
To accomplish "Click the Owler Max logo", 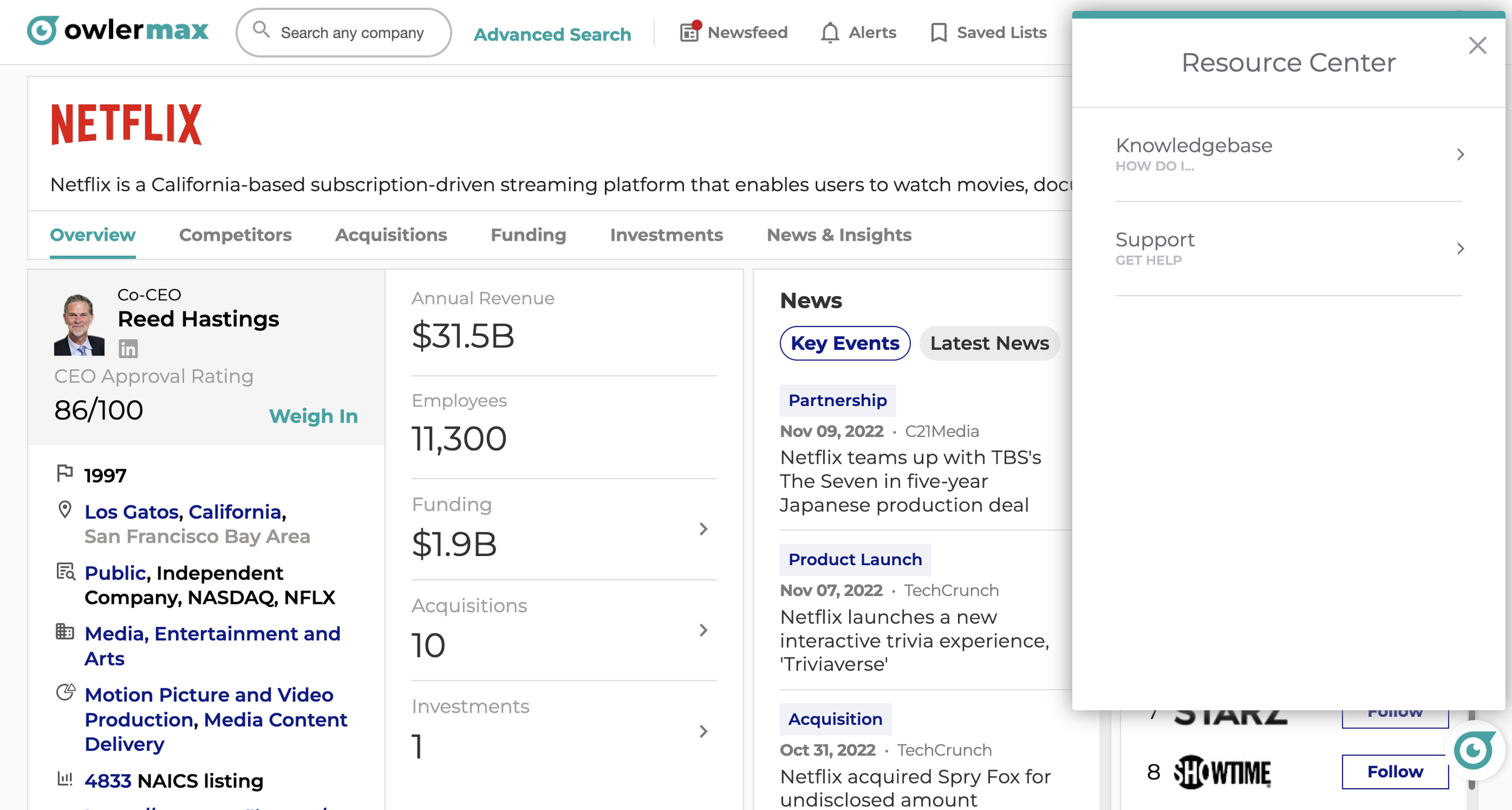I will pos(118,31).
